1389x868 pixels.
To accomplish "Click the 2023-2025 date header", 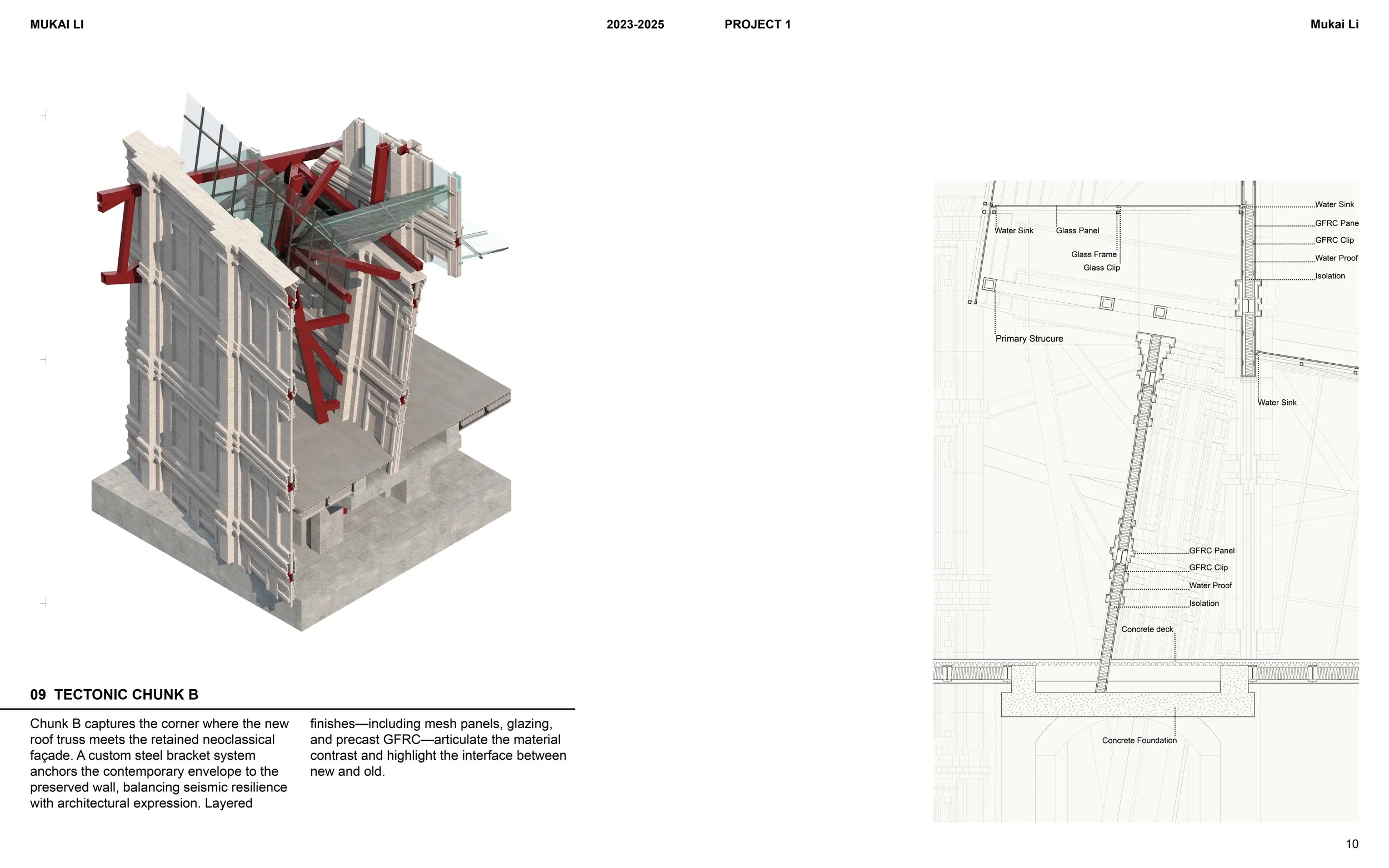I will point(635,24).
